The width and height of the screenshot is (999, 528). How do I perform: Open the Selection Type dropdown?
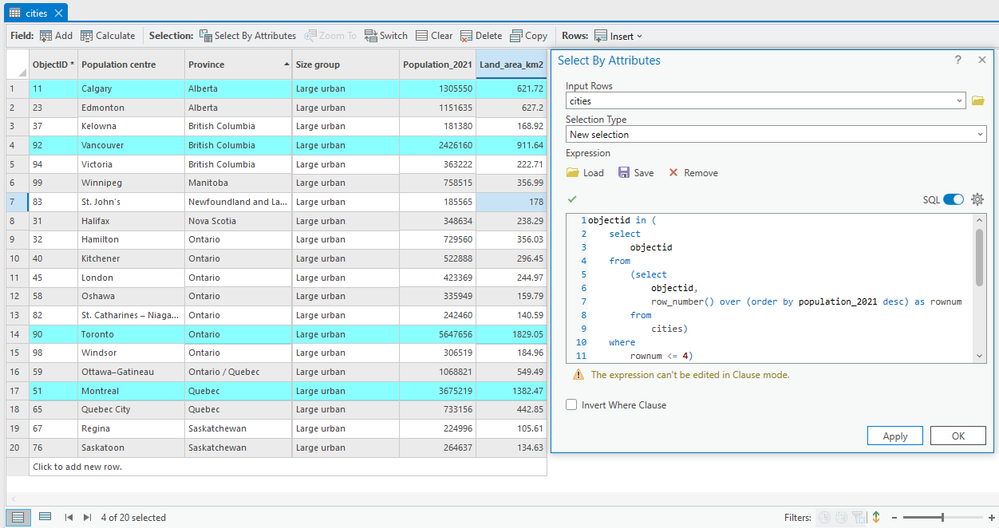[979, 134]
